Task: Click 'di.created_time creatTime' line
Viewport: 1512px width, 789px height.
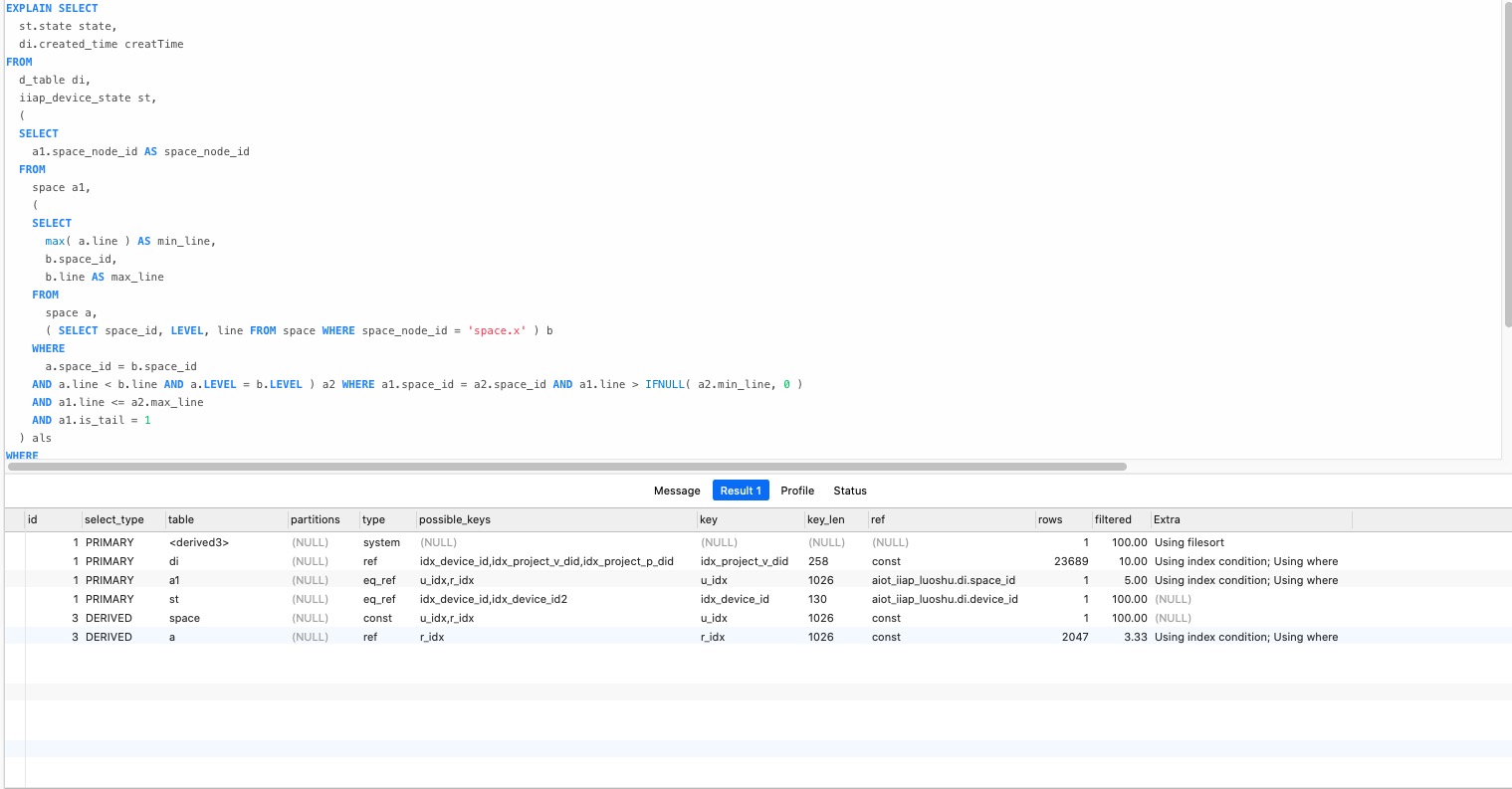Action: pyautogui.click(x=102, y=44)
